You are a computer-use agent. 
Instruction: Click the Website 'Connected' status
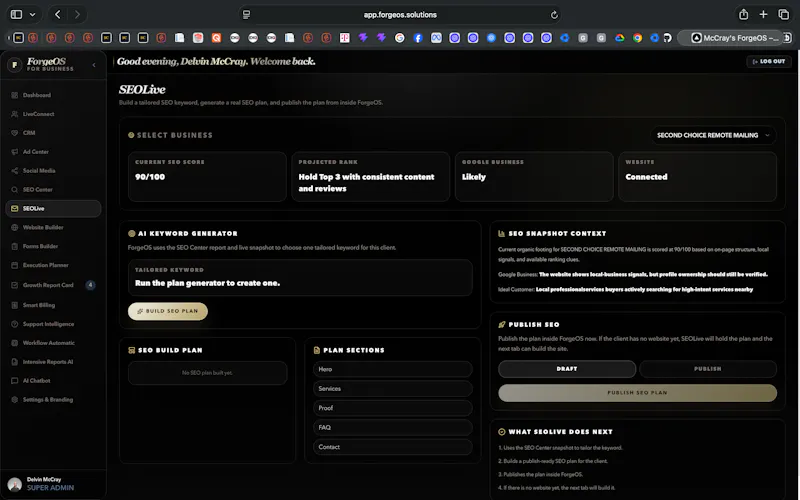tap(646, 177)
